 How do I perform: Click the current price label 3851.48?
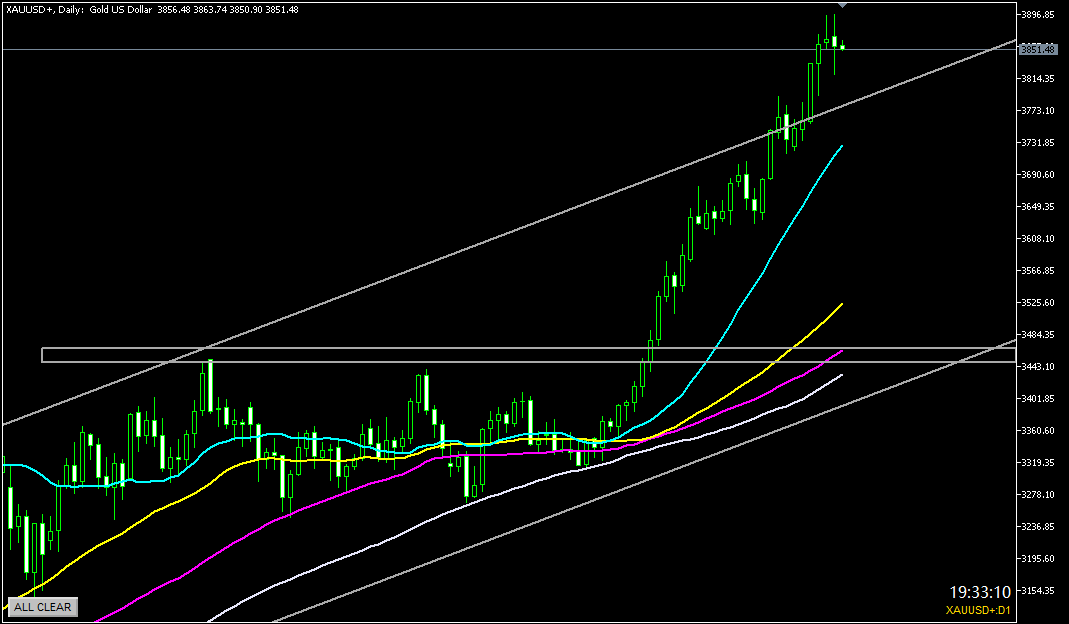[x=1037, y=49]
